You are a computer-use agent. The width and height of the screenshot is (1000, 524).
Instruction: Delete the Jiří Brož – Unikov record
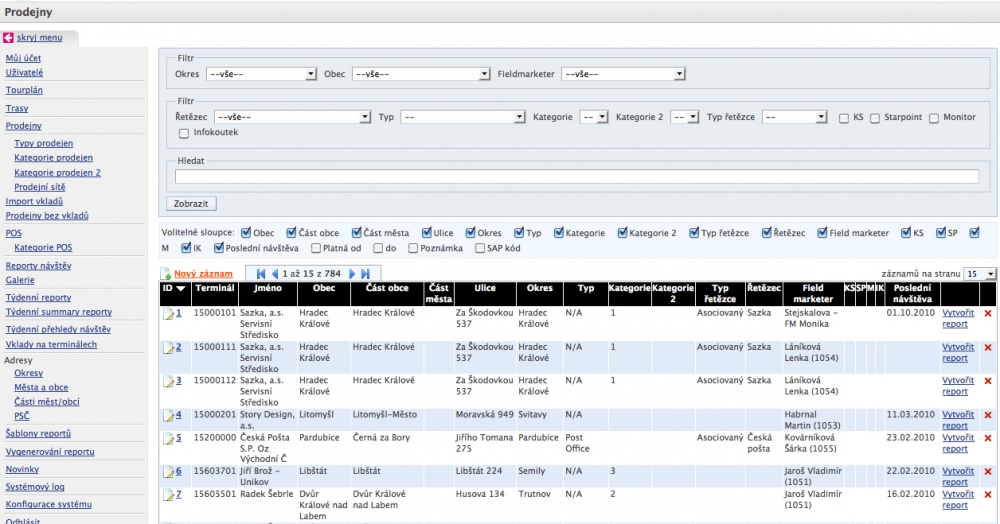pos(988,472)
